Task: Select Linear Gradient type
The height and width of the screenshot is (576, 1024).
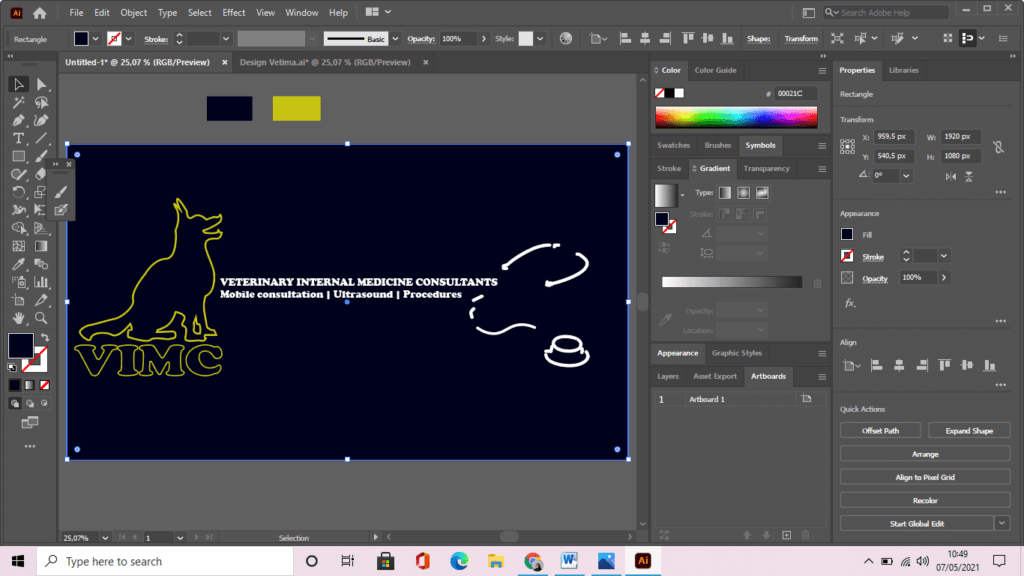Action: [725, 193]
